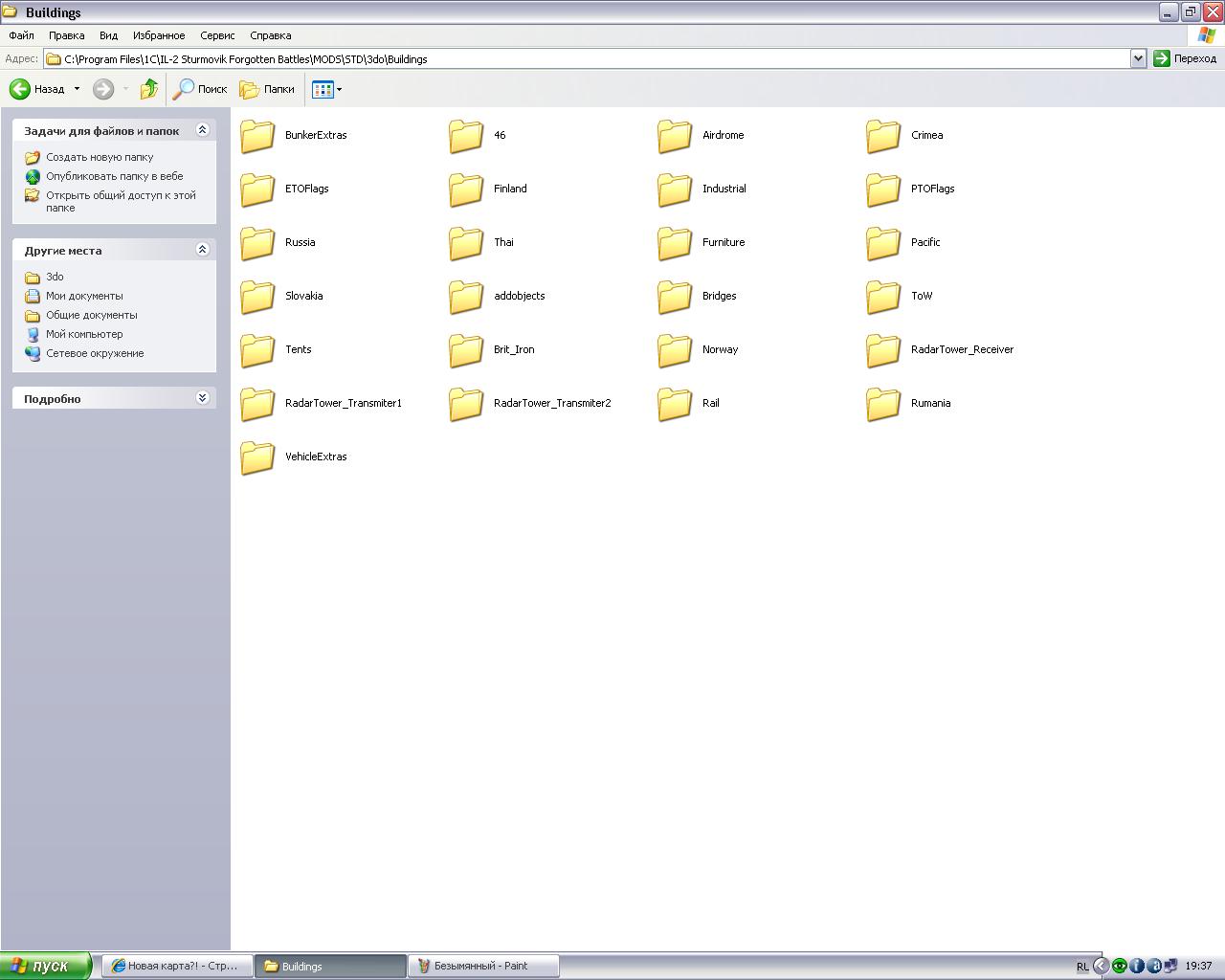The width and height of the screenshot is (1225, 980).
Task: Open the Thai folder icon
Action: point(466,243)
